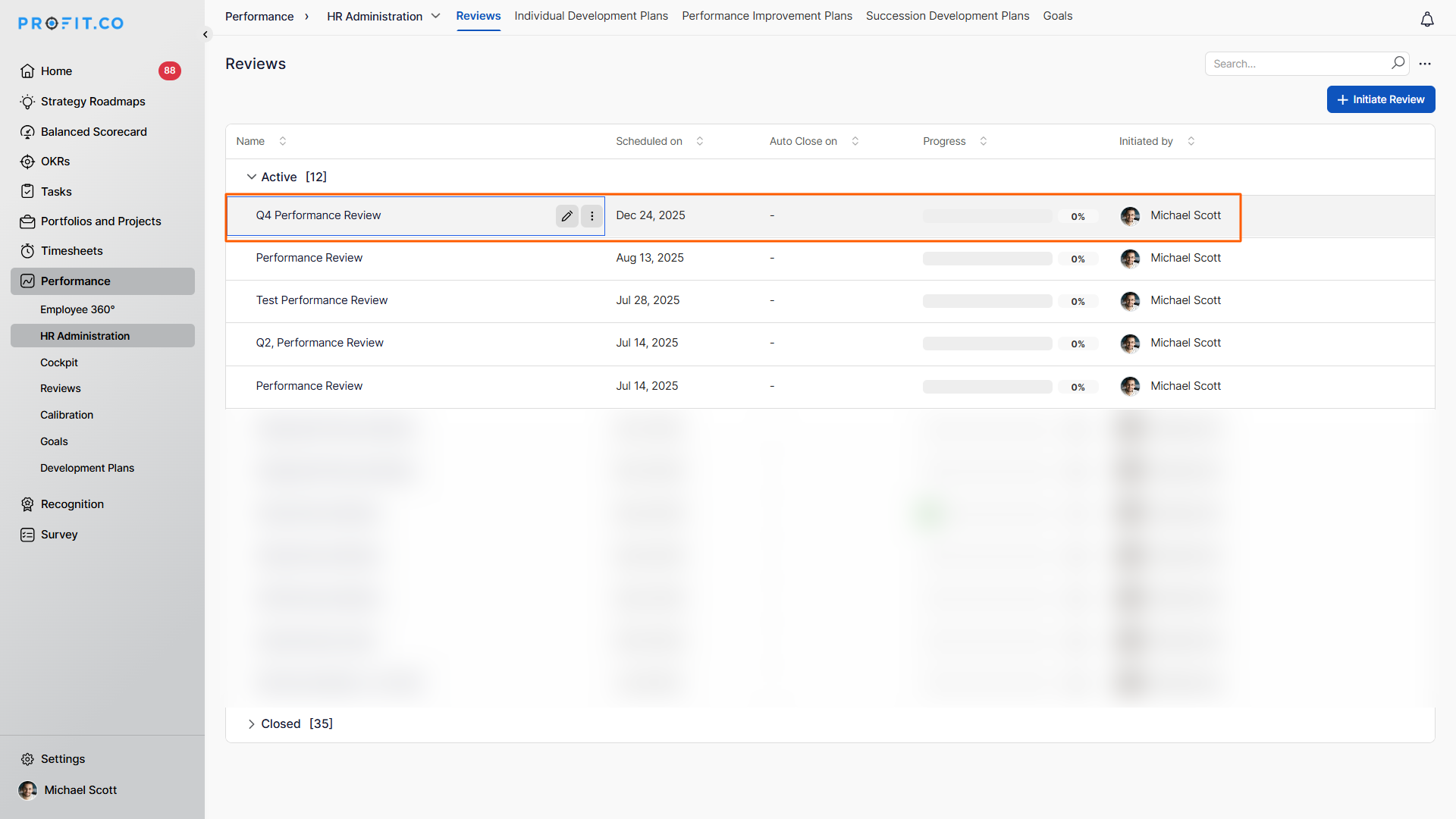Click the Q4 Performance Review progress bar

987,216
